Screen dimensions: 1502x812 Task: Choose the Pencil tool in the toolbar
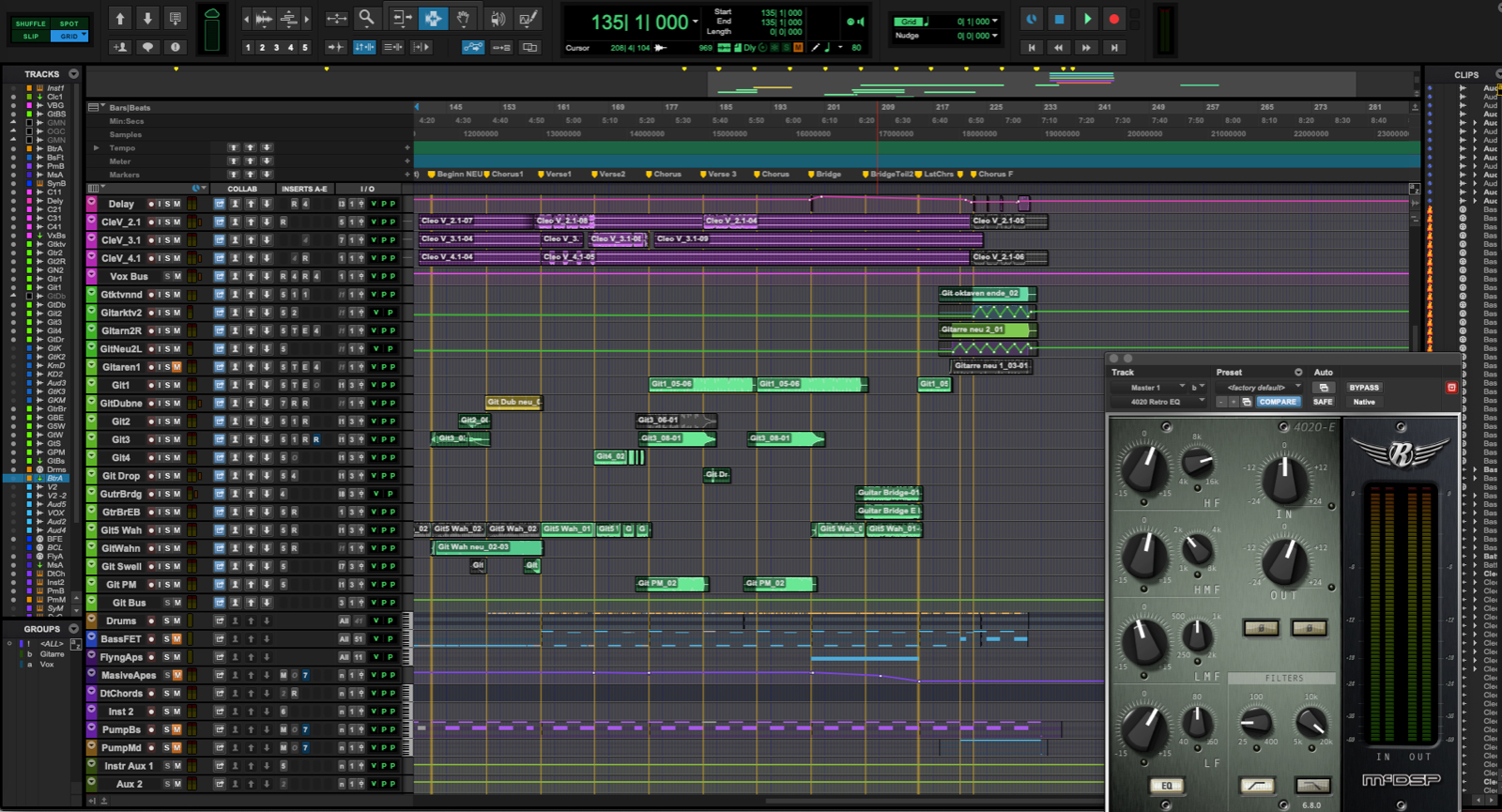[529, 19]
